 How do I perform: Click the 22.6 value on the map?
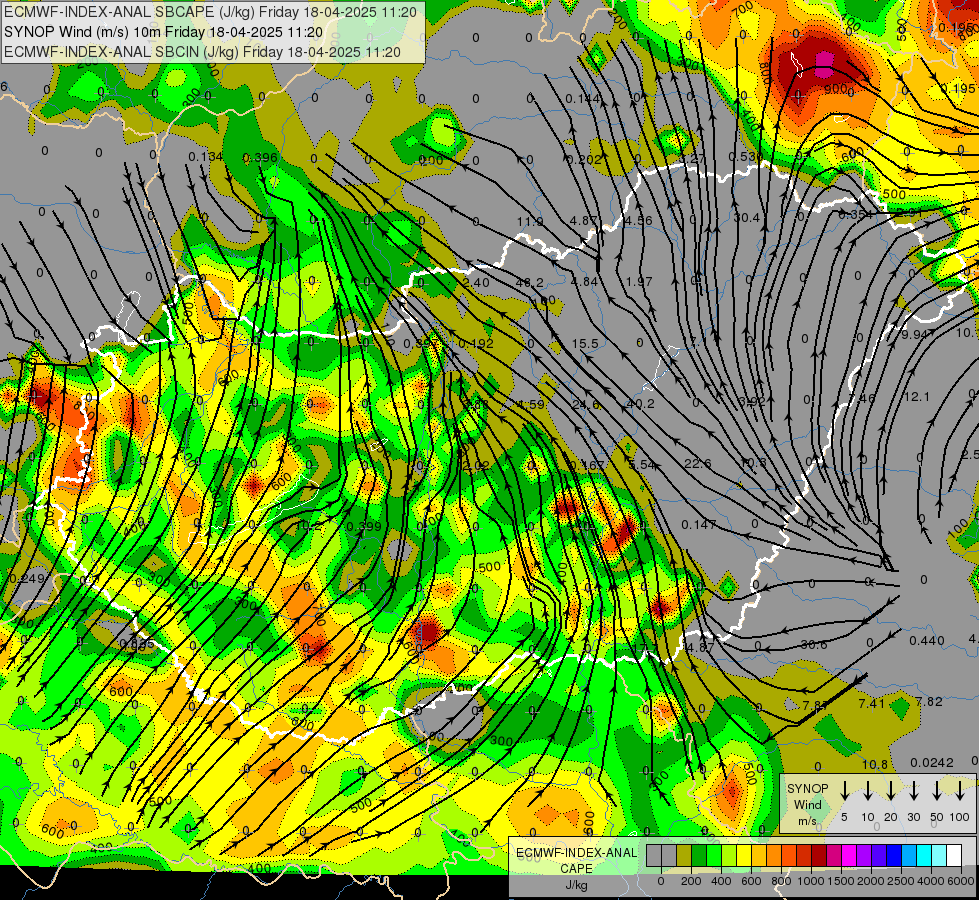coord(697,463)
